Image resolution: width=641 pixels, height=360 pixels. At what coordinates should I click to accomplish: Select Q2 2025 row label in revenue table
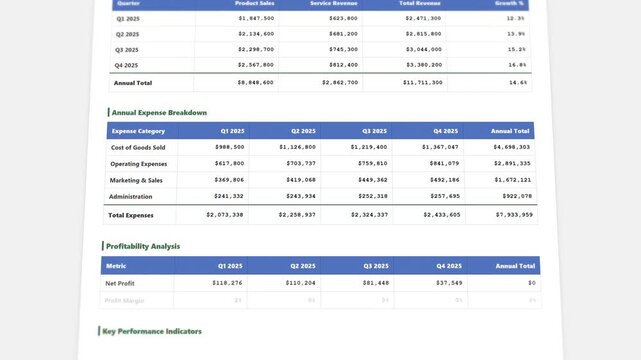point(127,34)
